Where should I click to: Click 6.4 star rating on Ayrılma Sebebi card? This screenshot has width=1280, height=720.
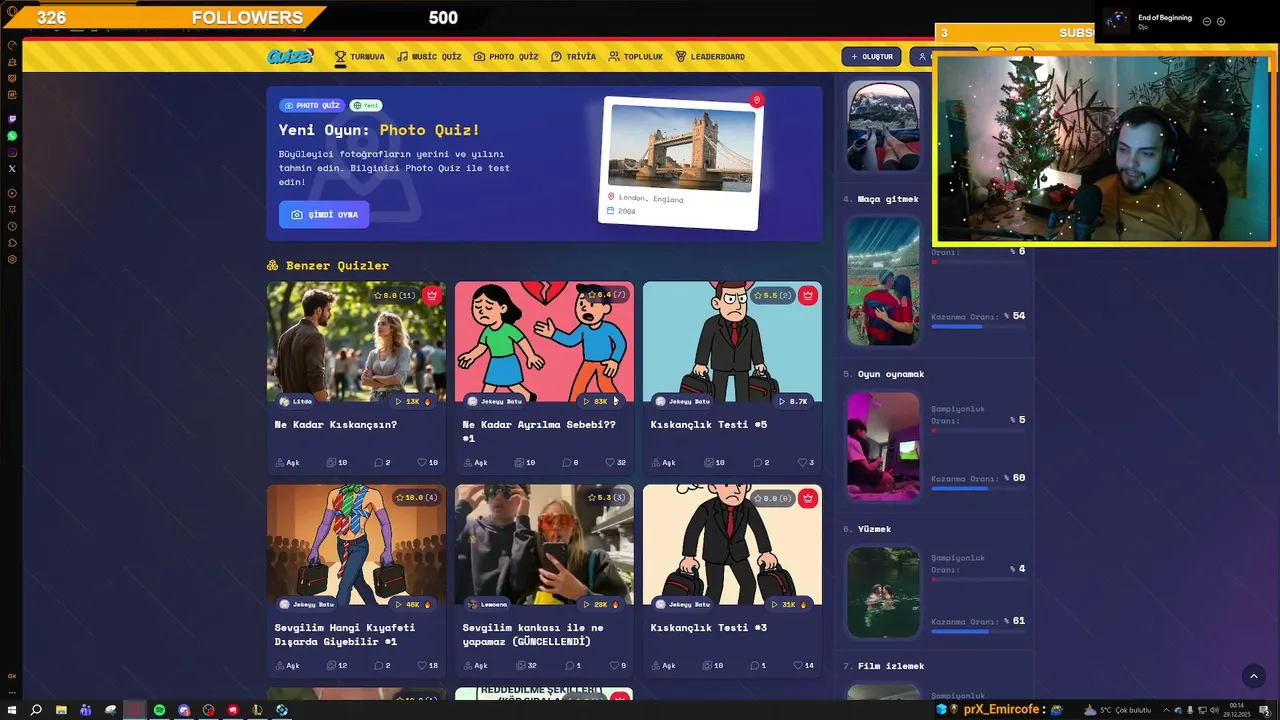[606, 295]
